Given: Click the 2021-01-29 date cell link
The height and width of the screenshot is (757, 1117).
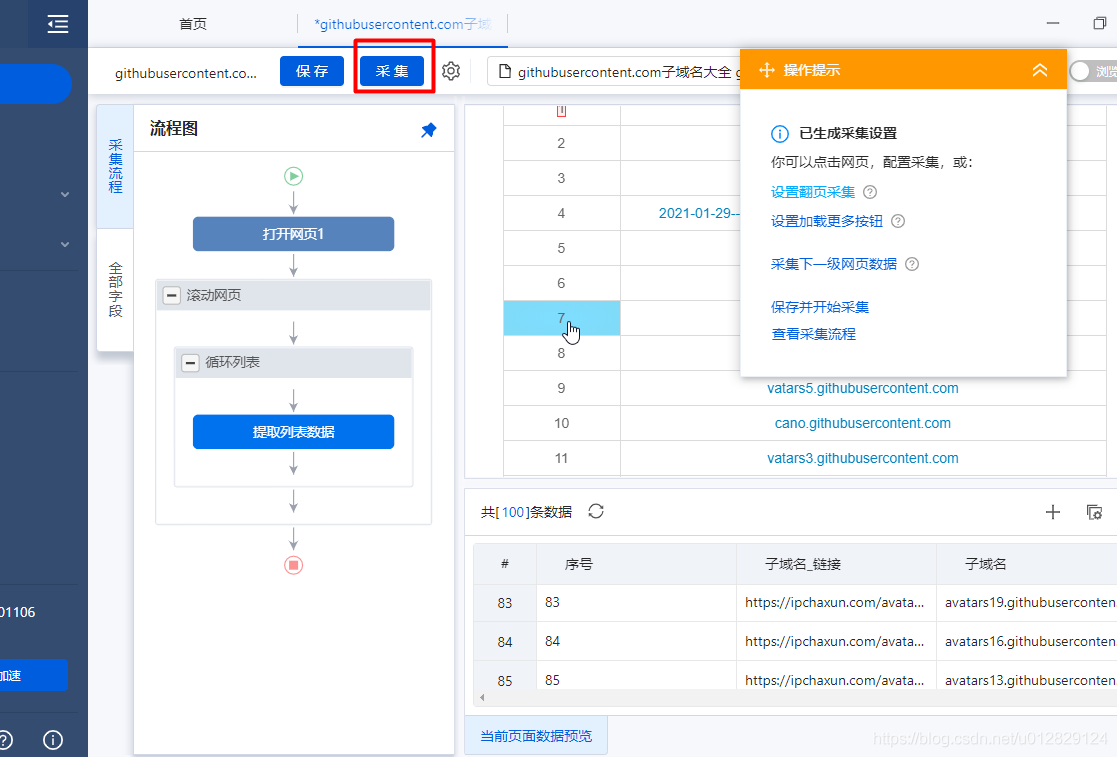Looking at the screenshot, I should 699,213.
